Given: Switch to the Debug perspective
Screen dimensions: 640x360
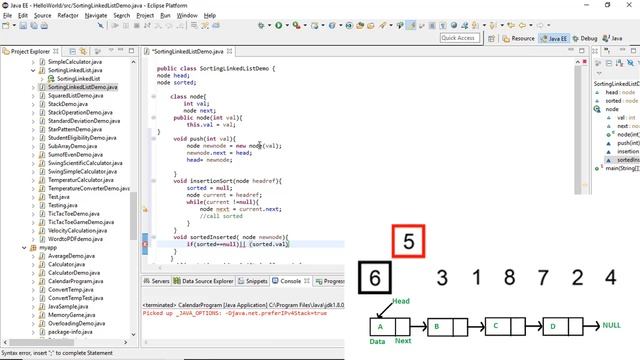Looking at the screenshot, I should coord(585,38).
